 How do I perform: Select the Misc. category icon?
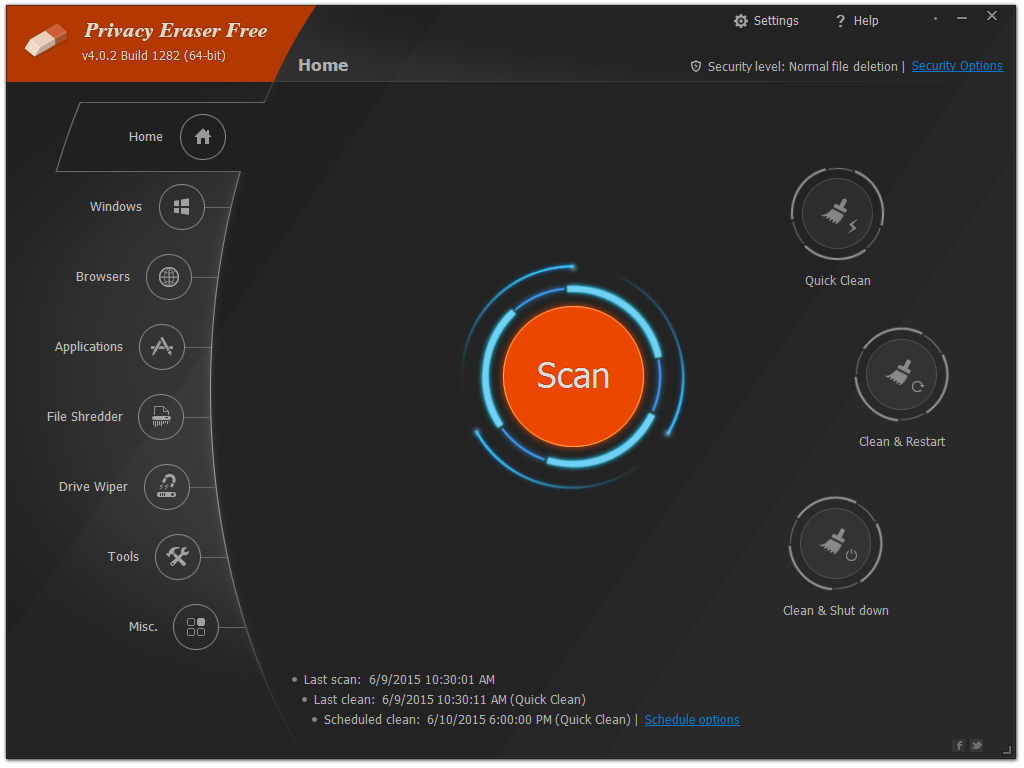click(x=195, y=627)
